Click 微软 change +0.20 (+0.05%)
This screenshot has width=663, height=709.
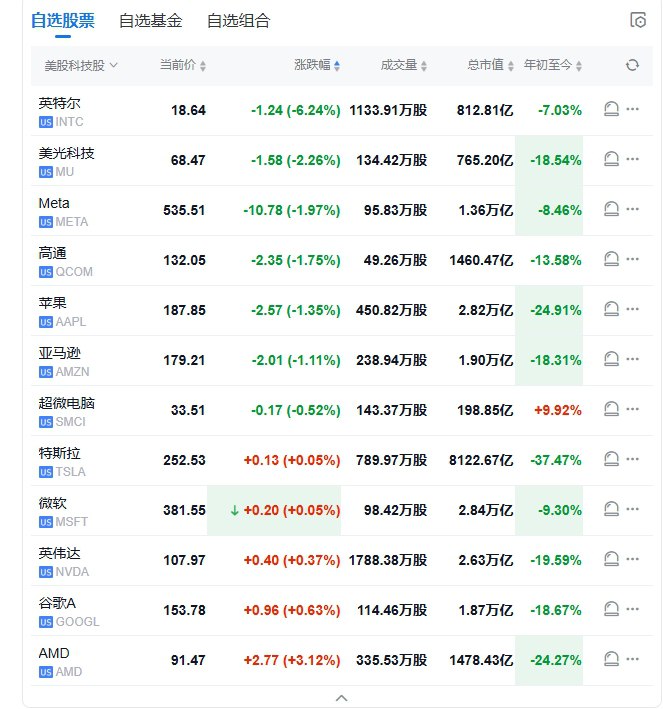(292, 510)
